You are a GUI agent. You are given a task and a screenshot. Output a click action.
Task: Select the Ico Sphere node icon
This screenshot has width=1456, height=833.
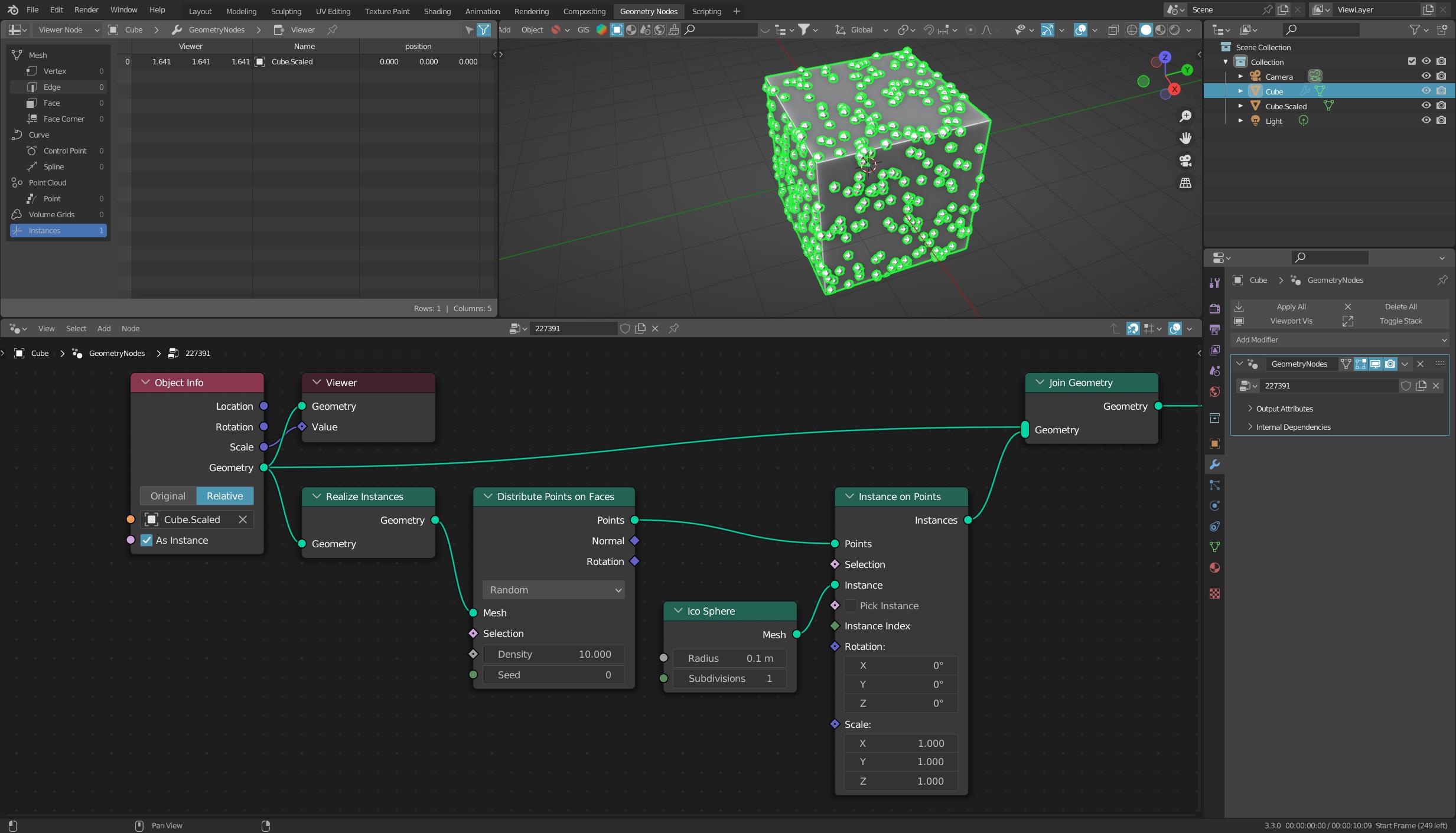coord(679,610)
